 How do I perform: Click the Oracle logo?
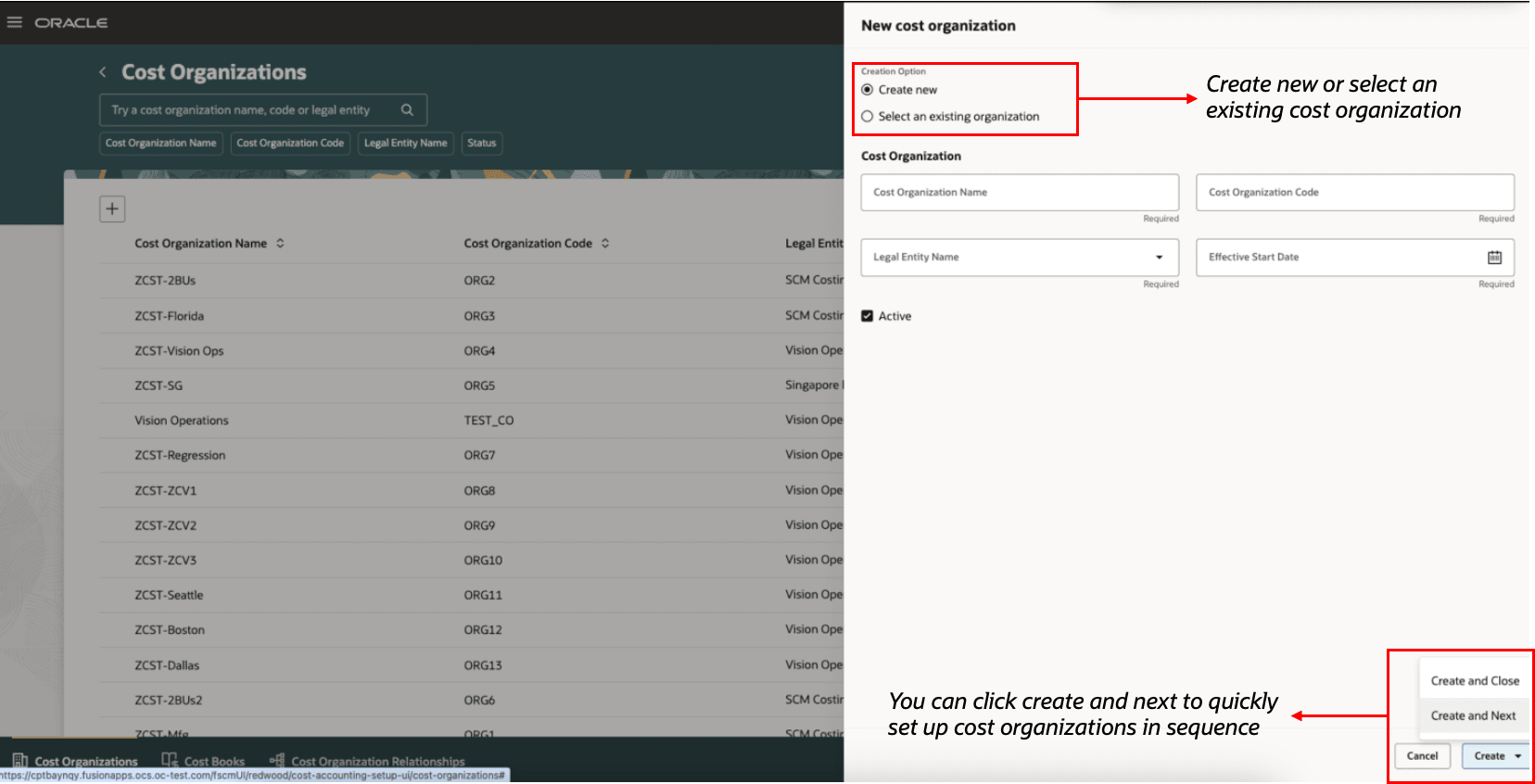71,22
